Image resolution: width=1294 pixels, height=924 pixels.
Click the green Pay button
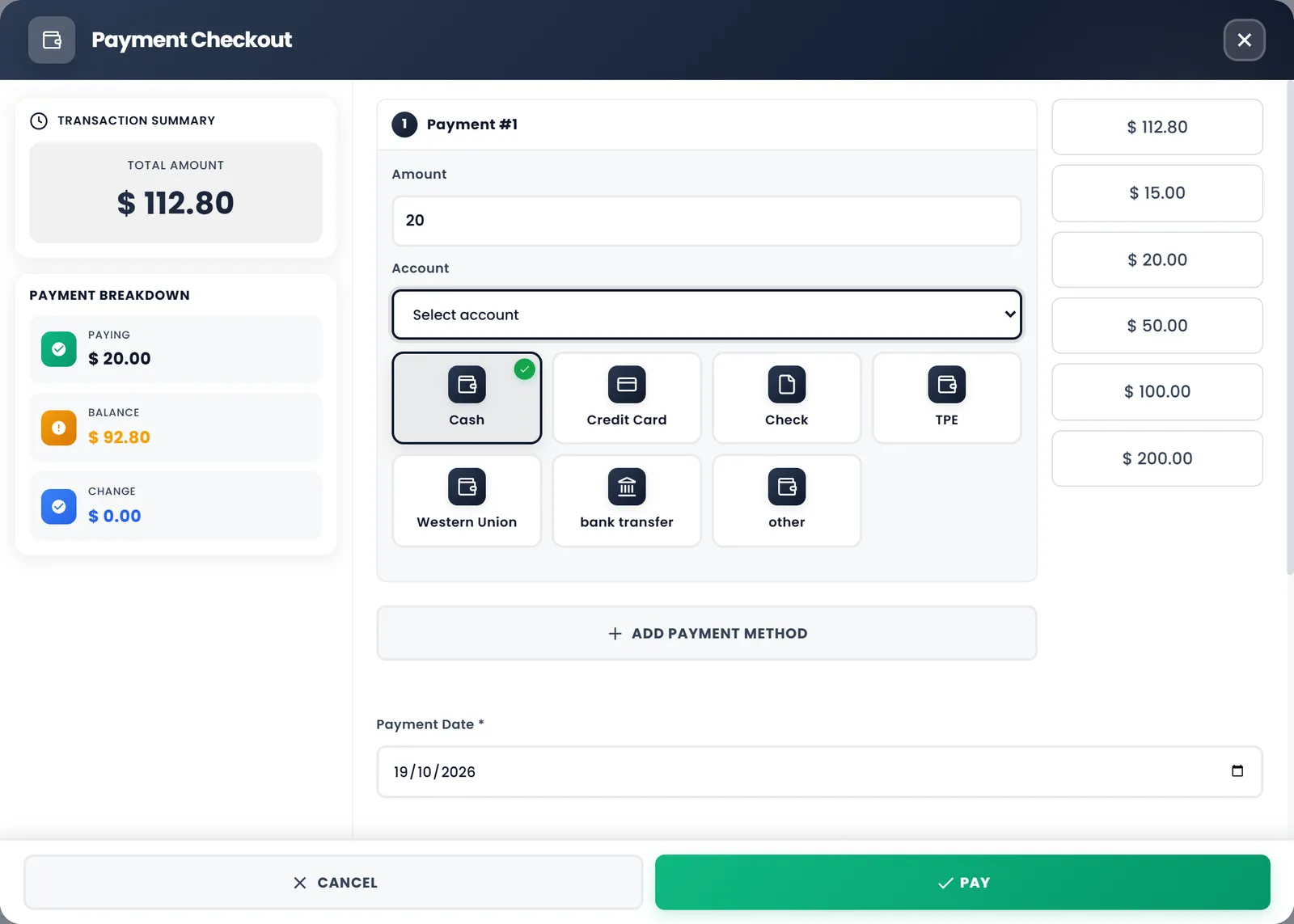pyautogui.click(x=962, y=883)
